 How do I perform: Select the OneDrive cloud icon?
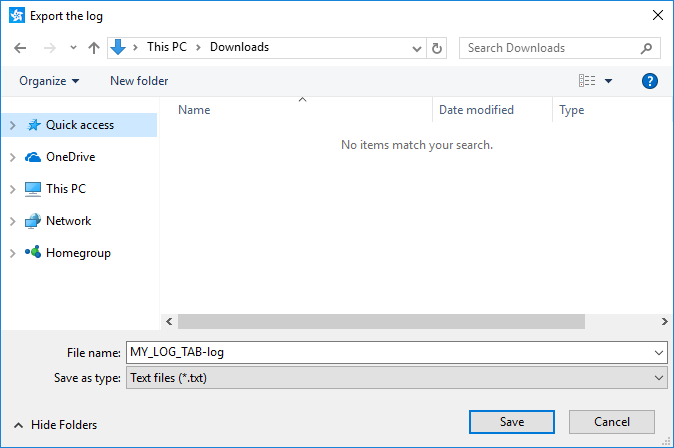coord(33,157)
